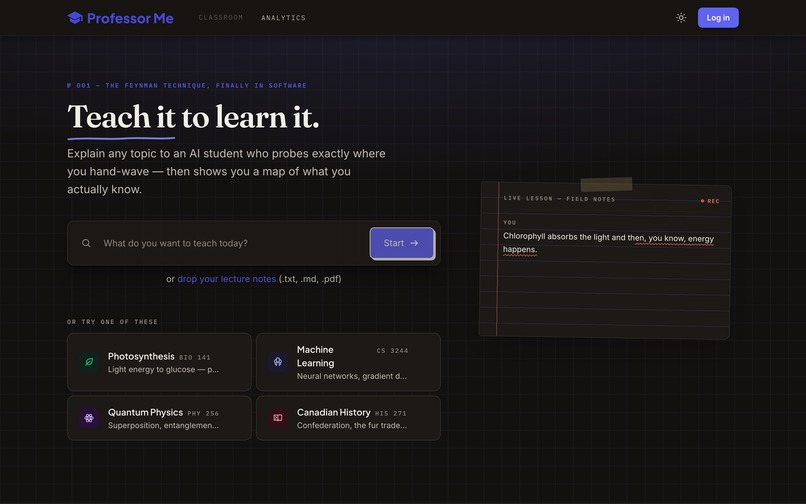
Task: Click the graduation cap logo icon
Action: [75, 18]
